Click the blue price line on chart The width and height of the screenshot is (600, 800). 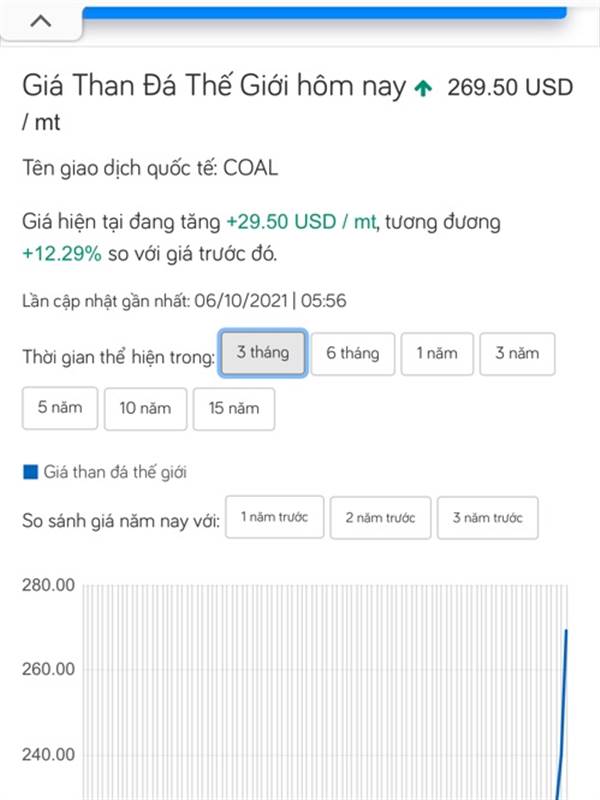point(563,714)
